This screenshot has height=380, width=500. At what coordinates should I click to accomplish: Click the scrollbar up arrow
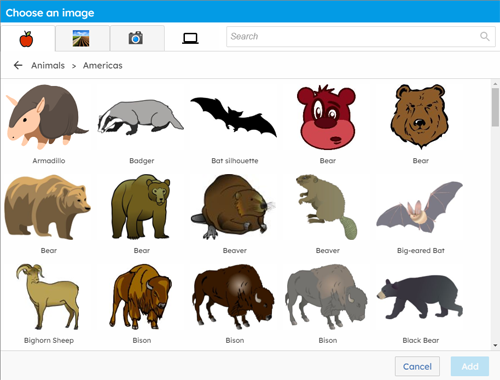[495, 84]
